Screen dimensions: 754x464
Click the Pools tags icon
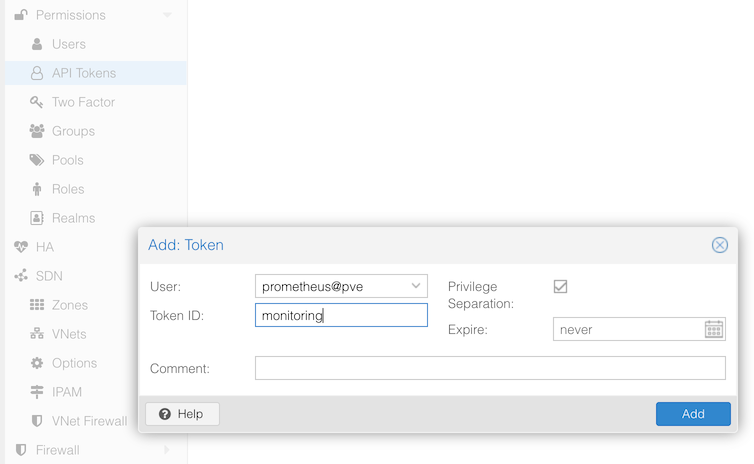[37, 160]
